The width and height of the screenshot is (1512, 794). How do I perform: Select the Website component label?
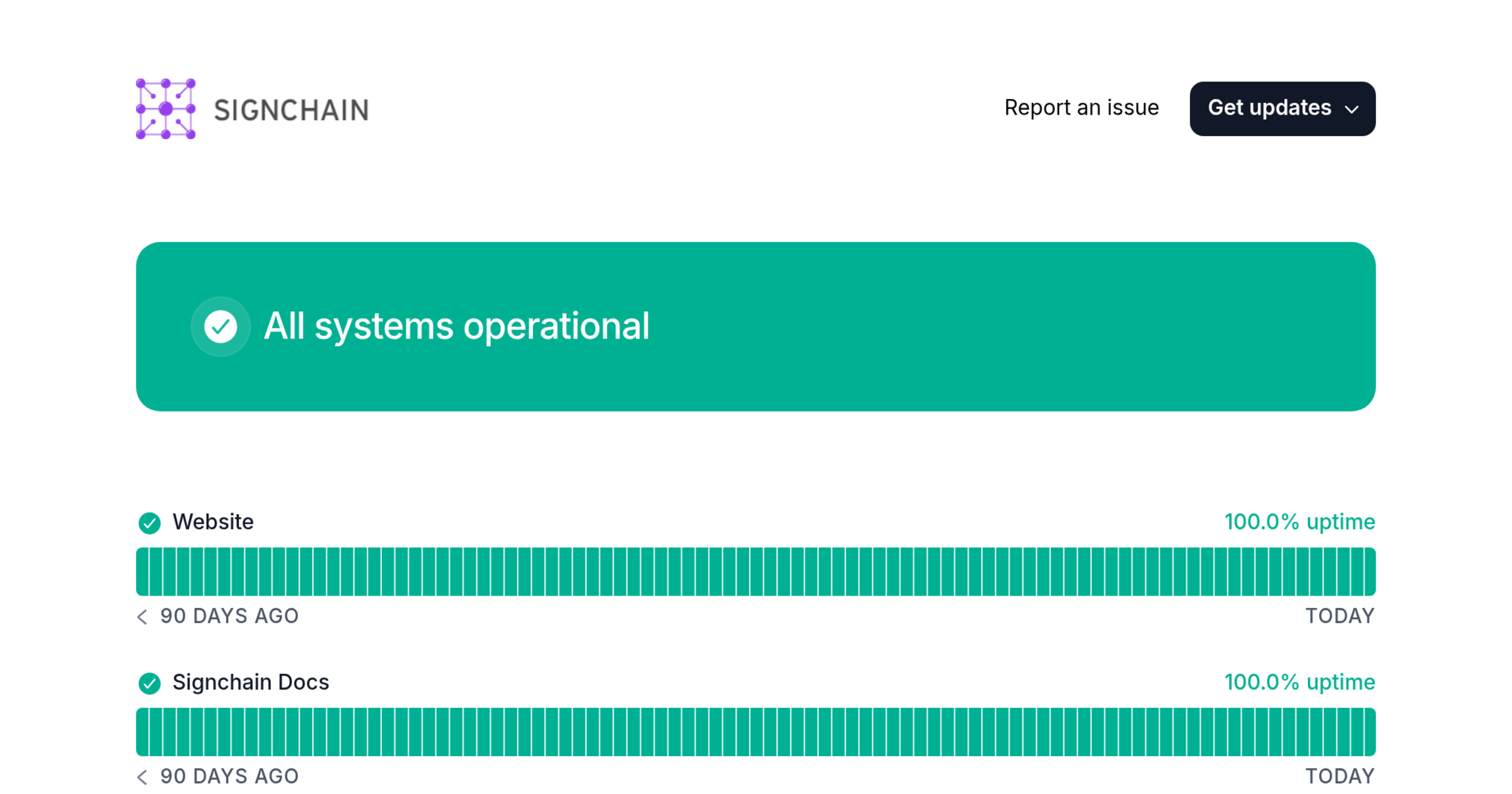[213, 522]
